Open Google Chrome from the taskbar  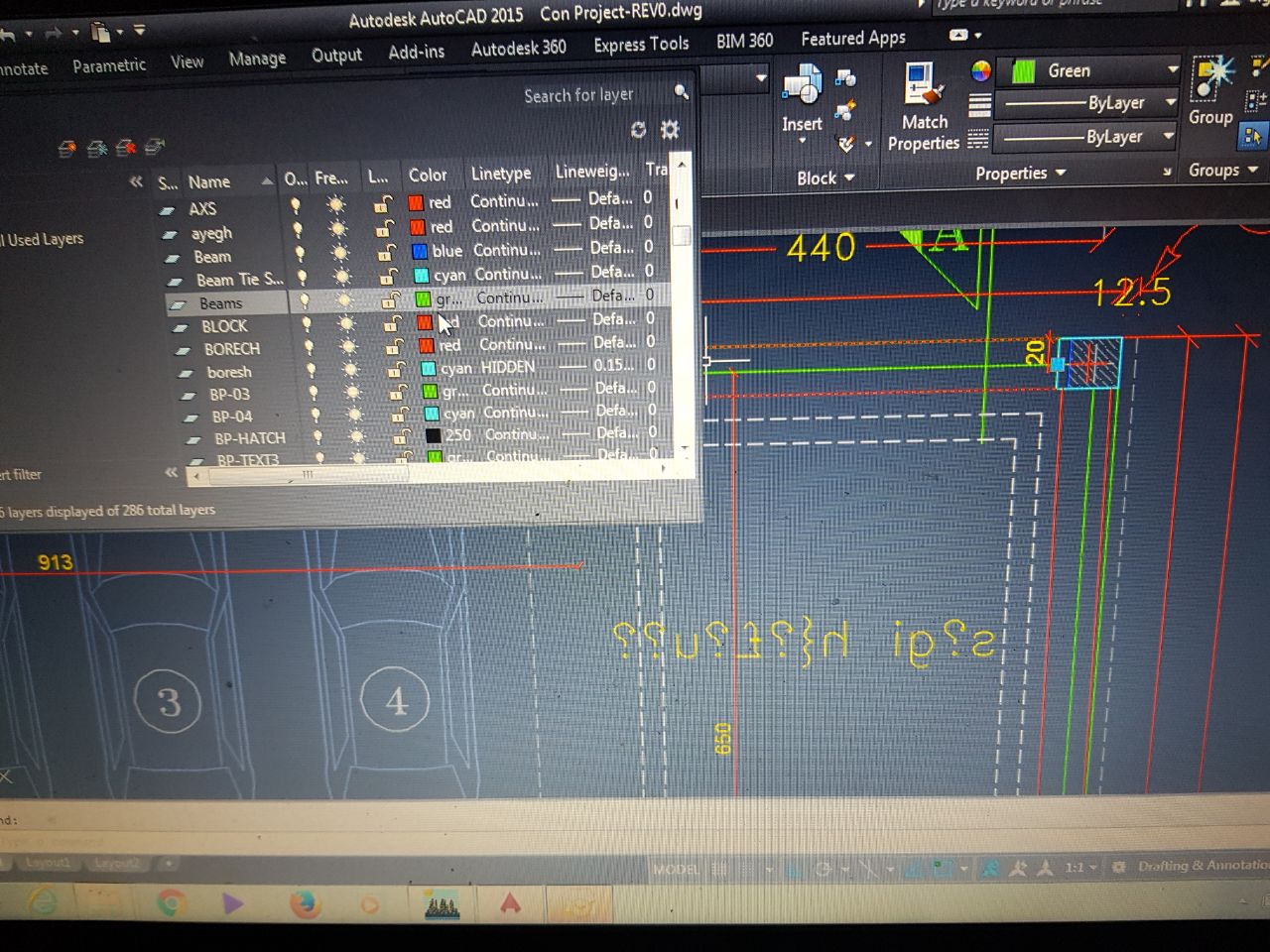click(171, 903)
